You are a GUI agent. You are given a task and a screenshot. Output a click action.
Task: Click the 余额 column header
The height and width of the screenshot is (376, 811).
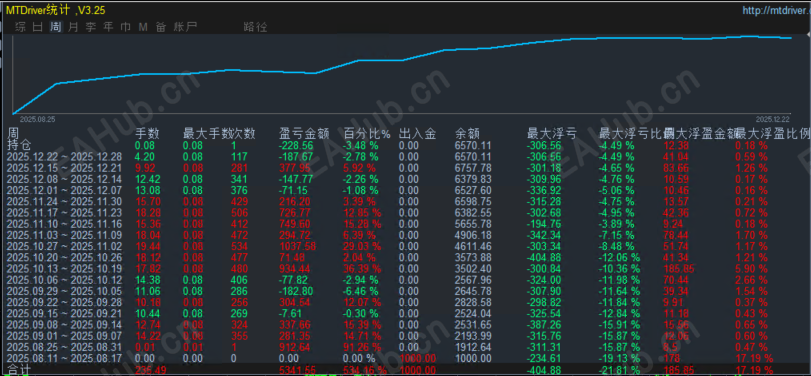click(x=467, y=133)
